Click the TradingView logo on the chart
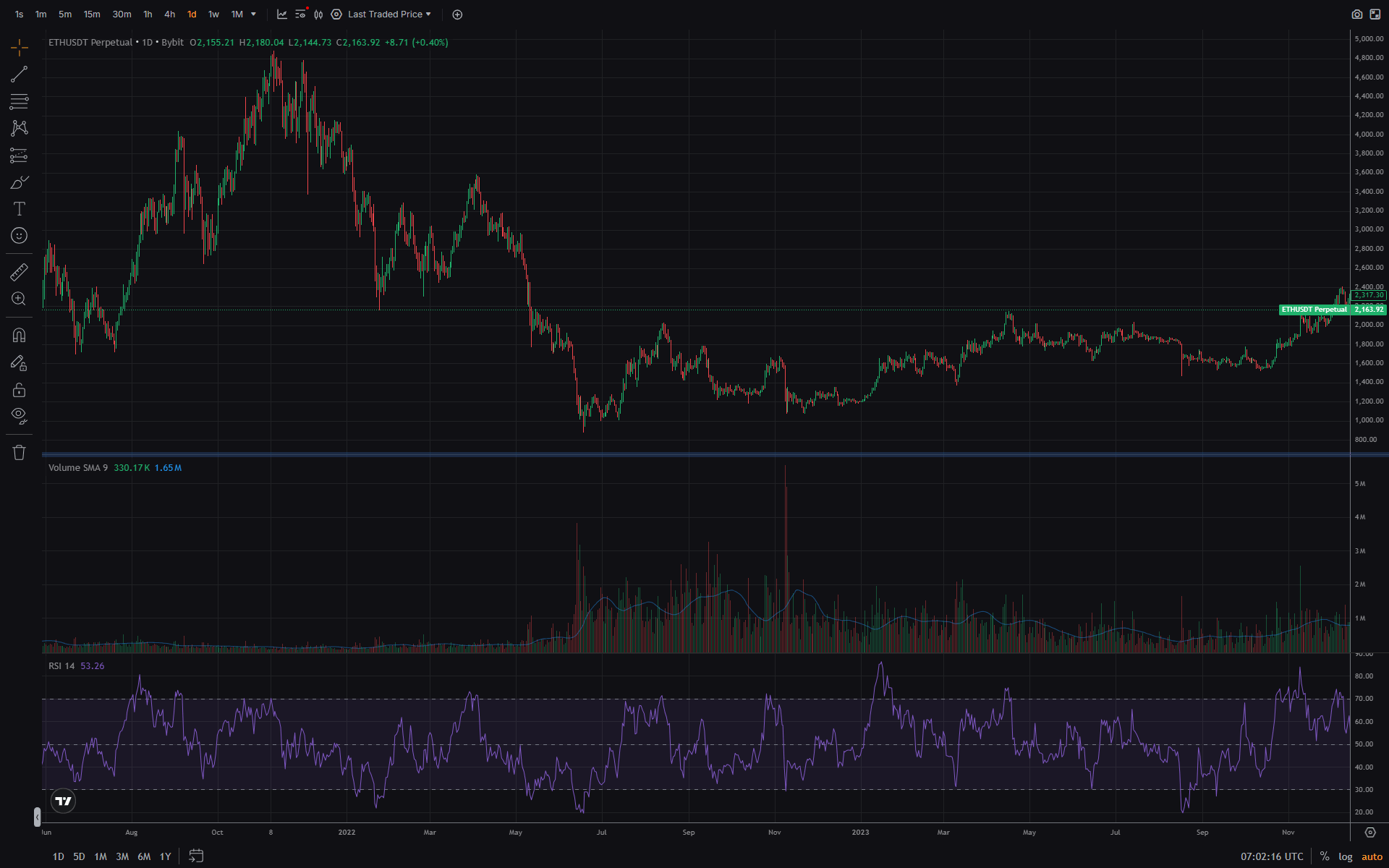Image resolution: width=1389 pixels, height=868 pixels. coord(62,801)
